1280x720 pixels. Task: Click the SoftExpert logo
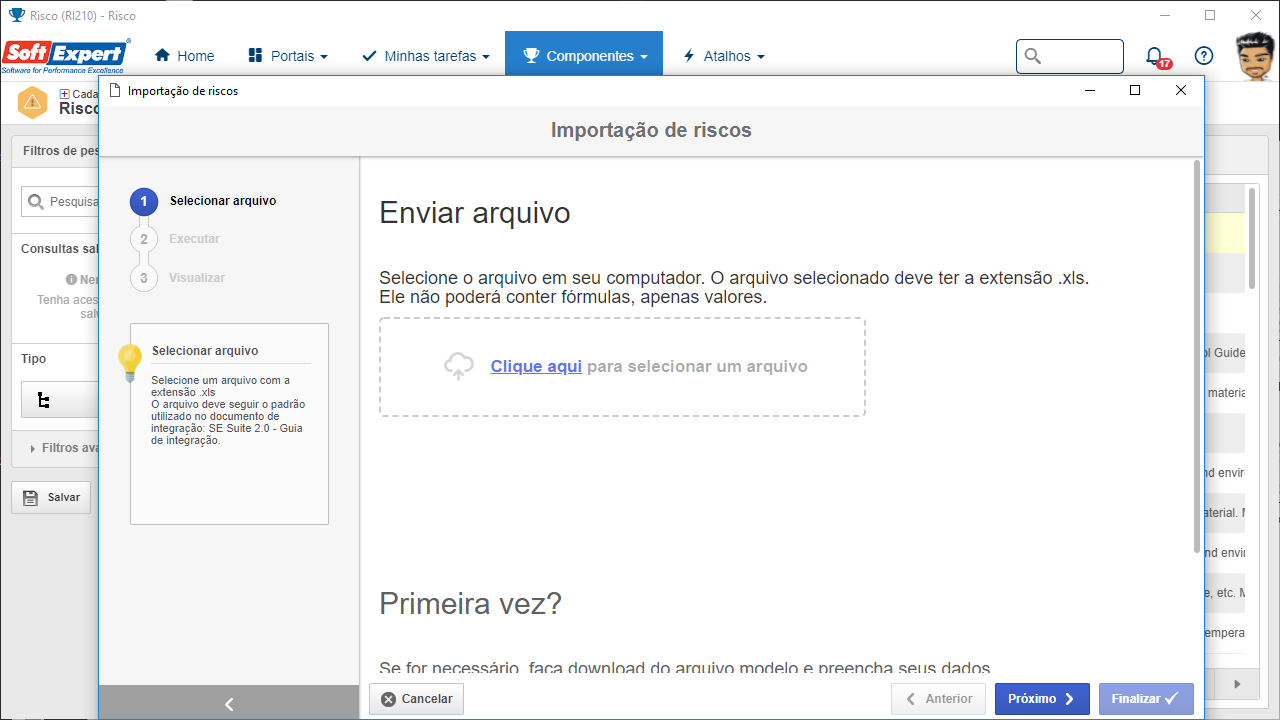tap(66, 56)
